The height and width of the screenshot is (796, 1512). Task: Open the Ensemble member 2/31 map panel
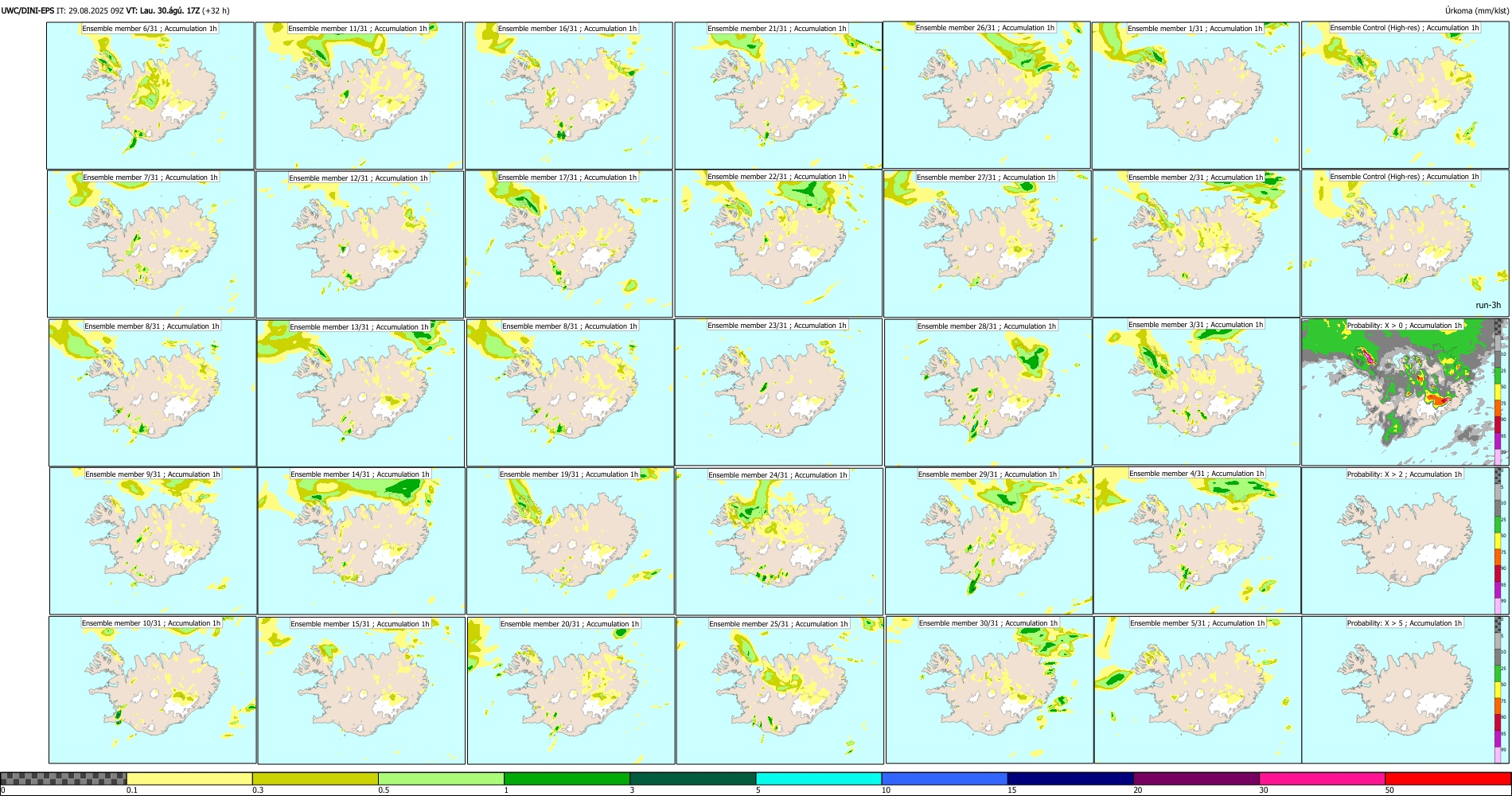[x=1196, y=244]
